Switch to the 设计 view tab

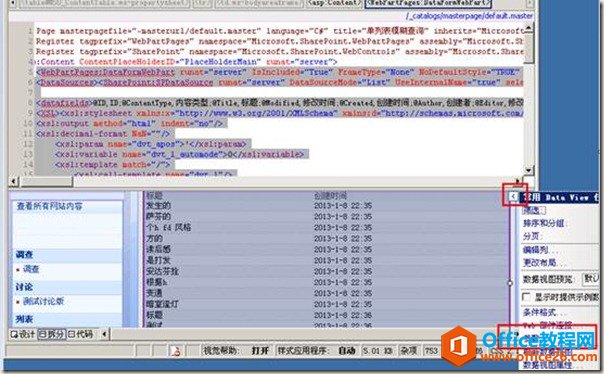tap(23, 334)
